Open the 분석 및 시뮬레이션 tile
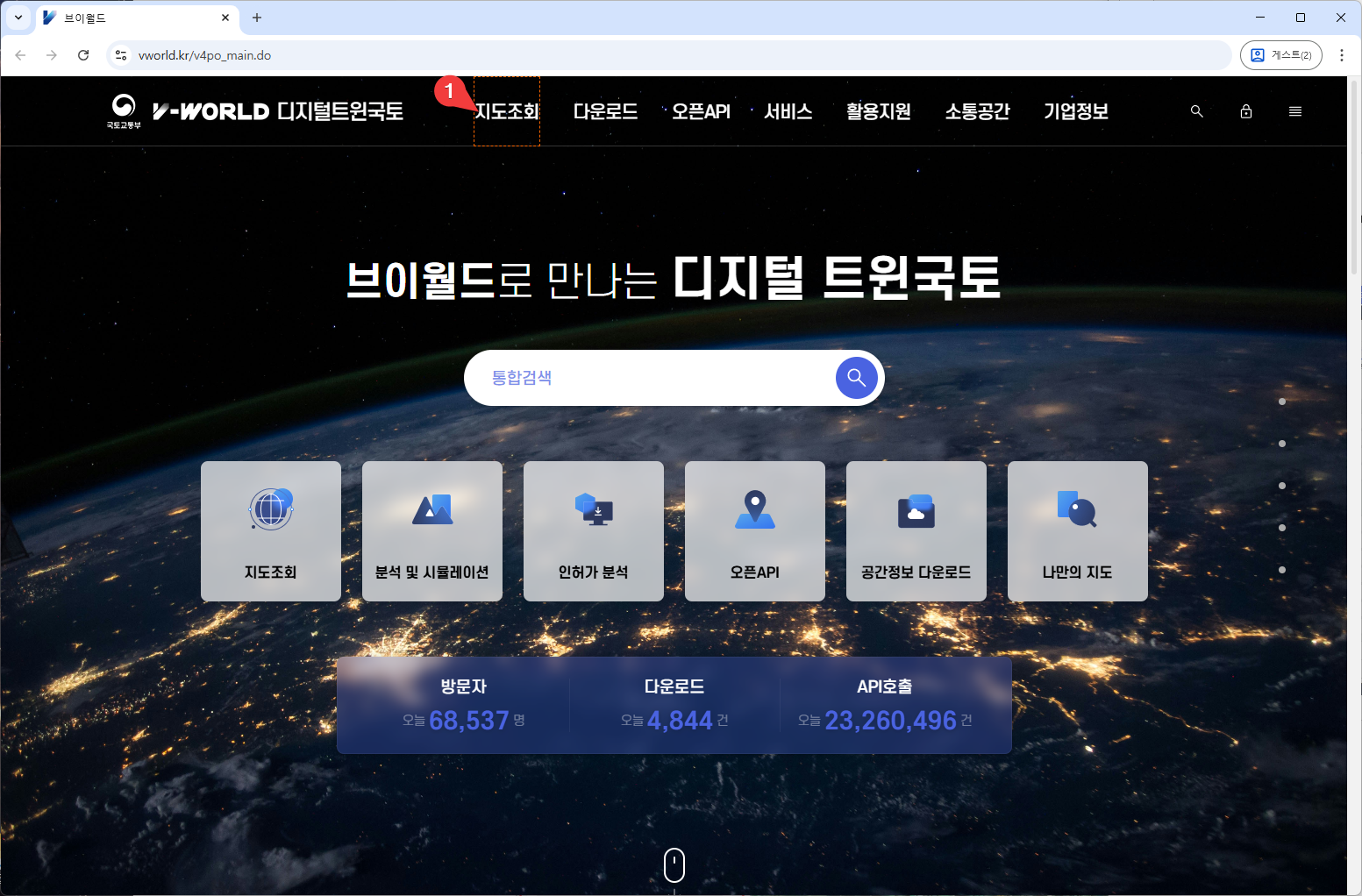This screenshot has width=1362, height=896. click(431, 531)
